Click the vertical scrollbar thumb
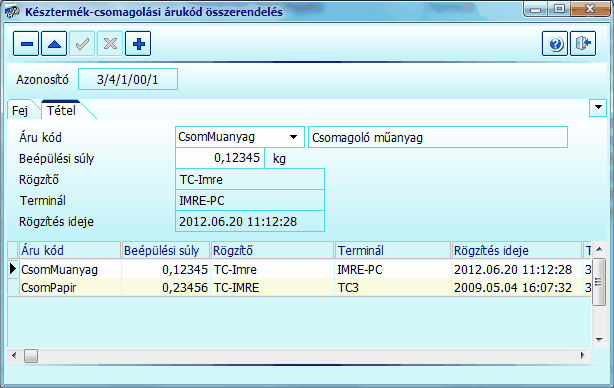Image resolution: width=614 pixels, height=388 pixels. (x=599, y=281)
